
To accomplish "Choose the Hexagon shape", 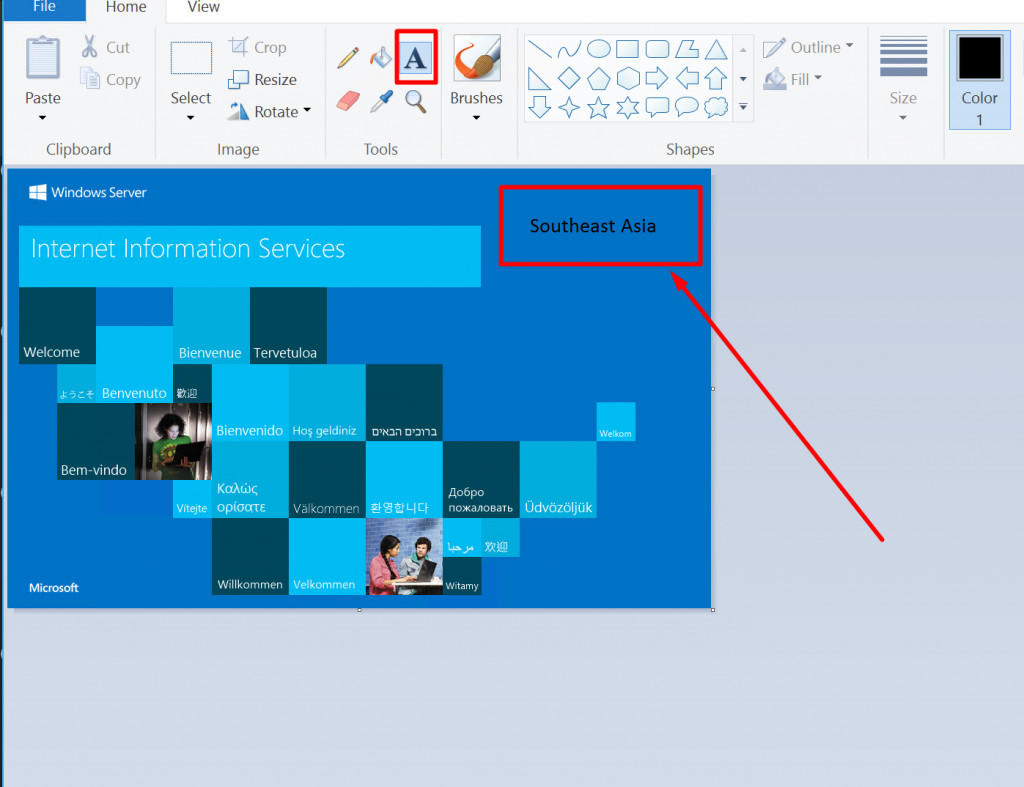I will click(628, 78).
